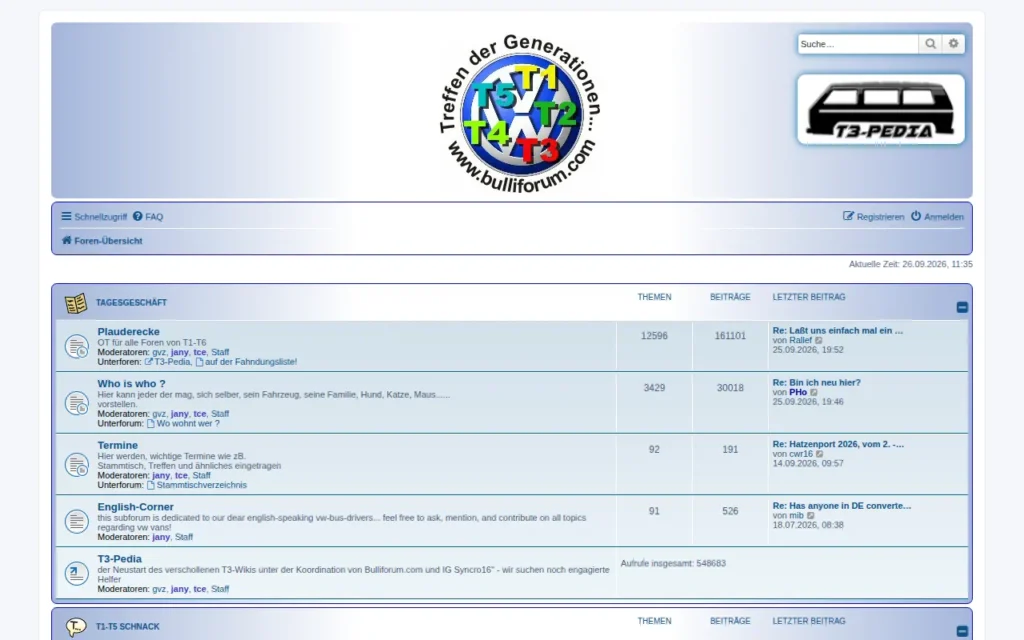Open the Termine forum
1024x640 pixels.
tap(118, 445)
